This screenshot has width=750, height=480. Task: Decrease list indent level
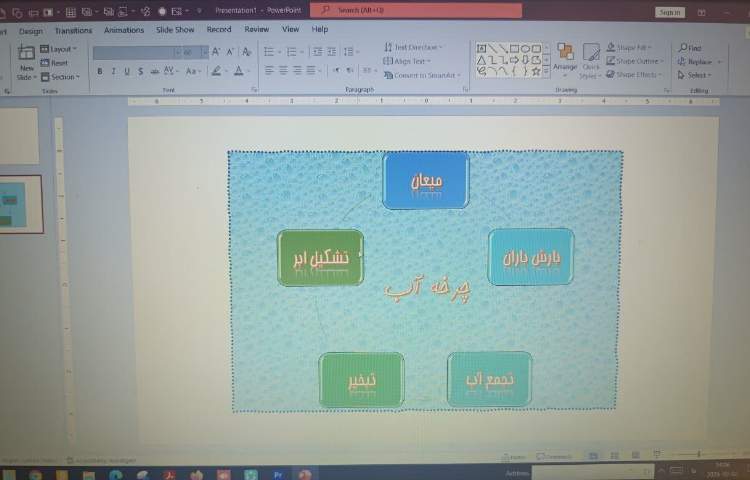pyautogui.click(x=317, y=52)
